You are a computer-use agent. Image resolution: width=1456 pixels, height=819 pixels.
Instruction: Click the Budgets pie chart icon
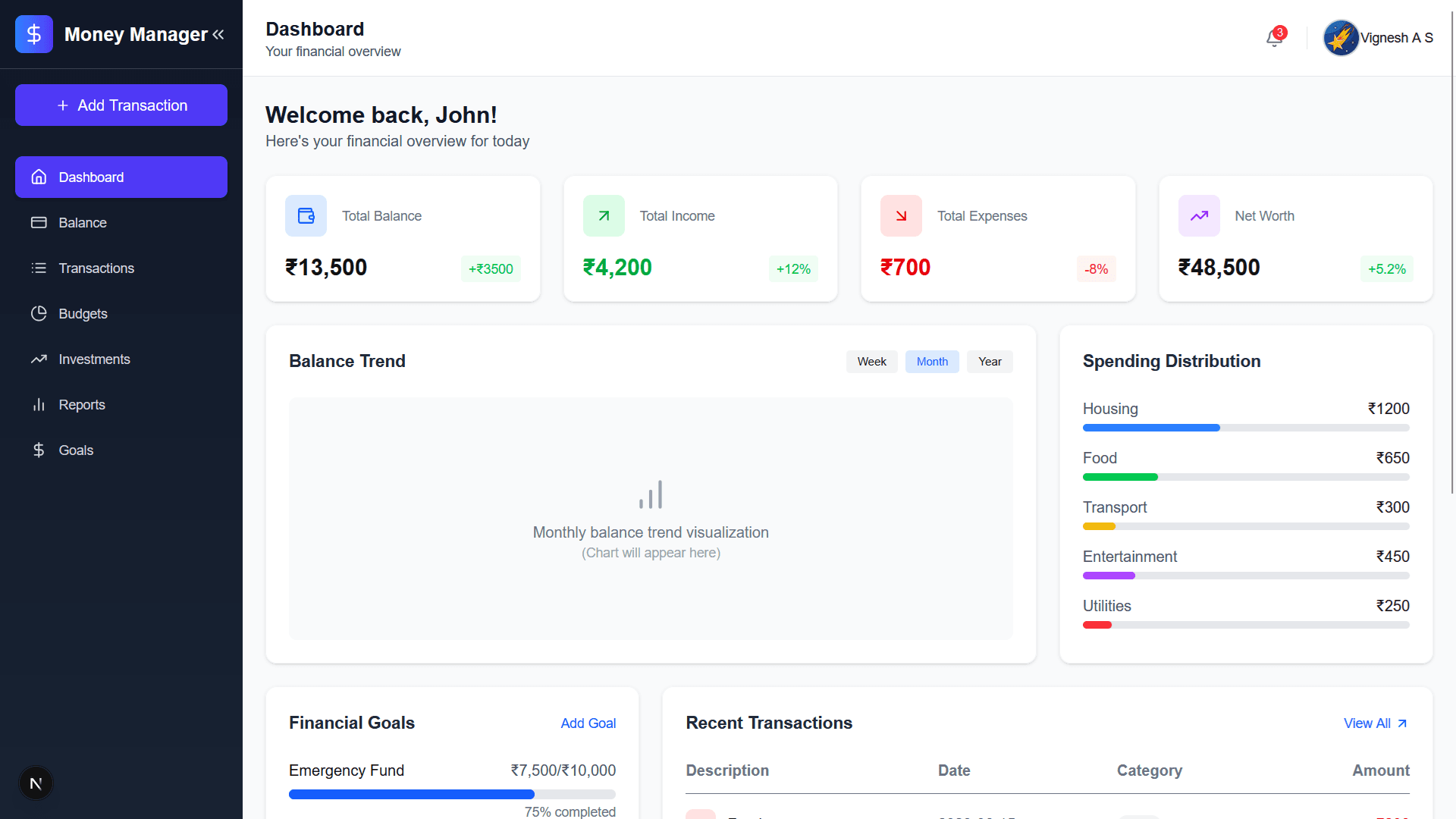(x=39, y=313)
